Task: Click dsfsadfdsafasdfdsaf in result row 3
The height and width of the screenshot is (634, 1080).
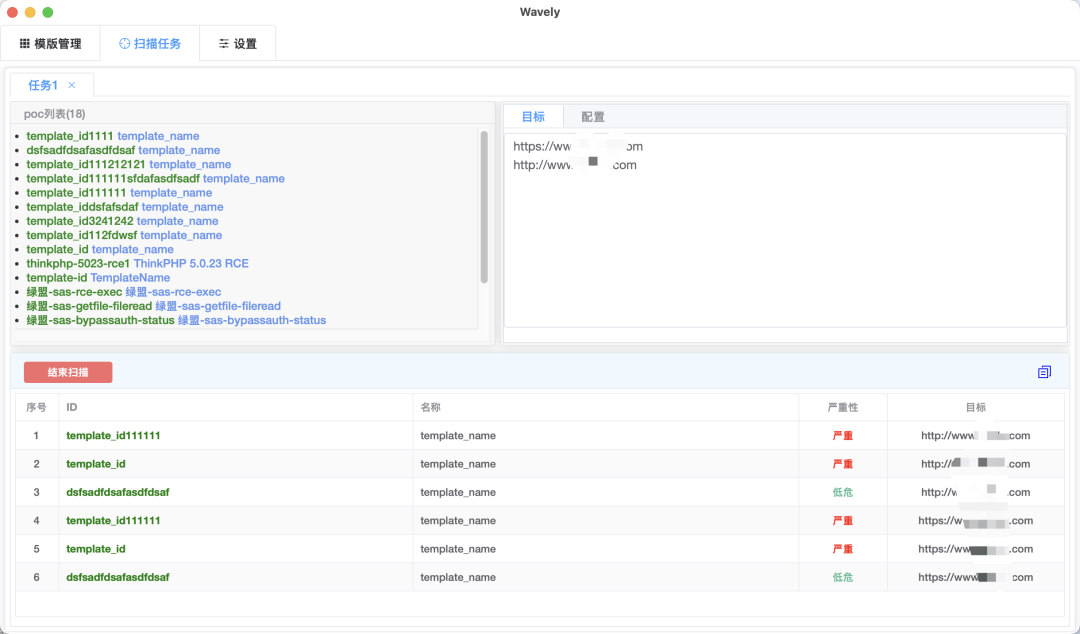Action: (x=118, y=492)
